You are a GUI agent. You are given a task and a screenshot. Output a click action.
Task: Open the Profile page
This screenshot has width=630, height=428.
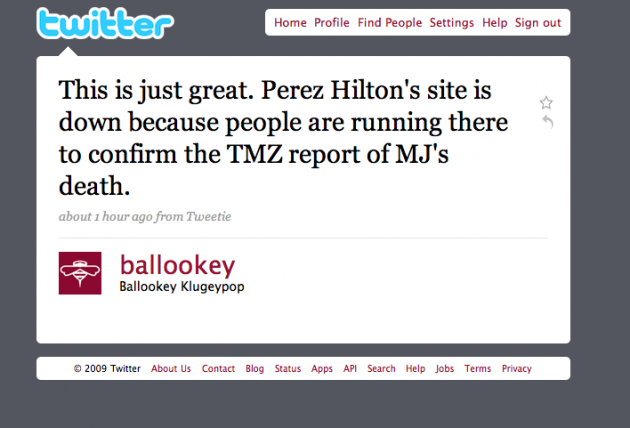[x=331, y=23]
